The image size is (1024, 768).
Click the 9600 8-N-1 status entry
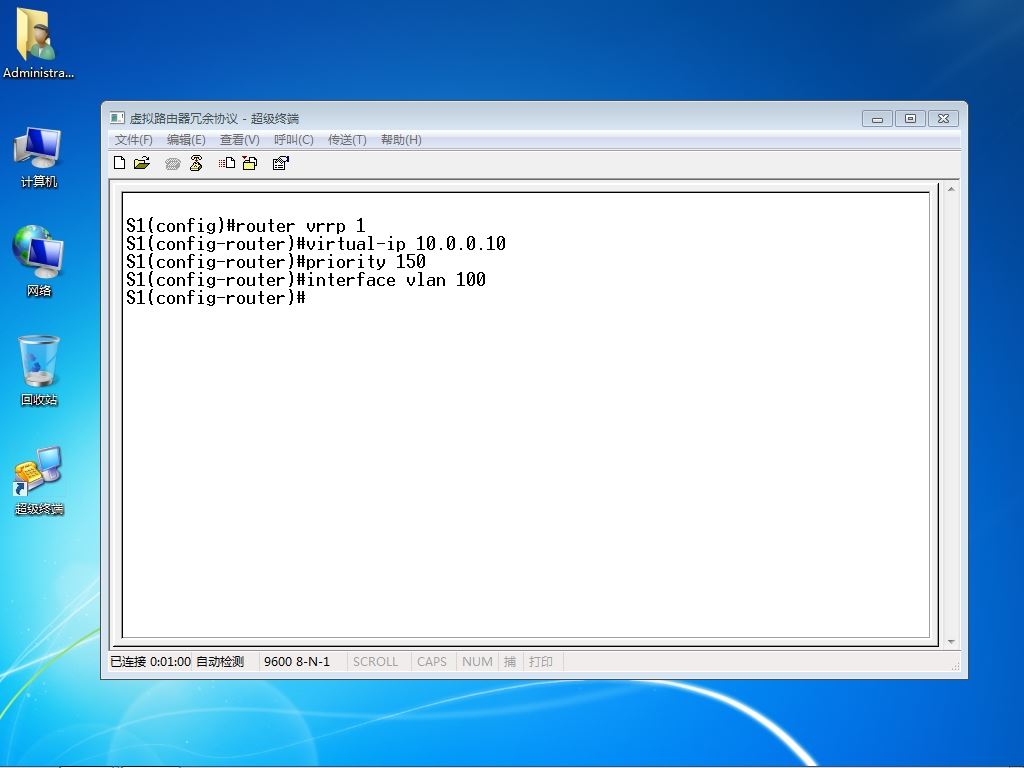(297, 662)
